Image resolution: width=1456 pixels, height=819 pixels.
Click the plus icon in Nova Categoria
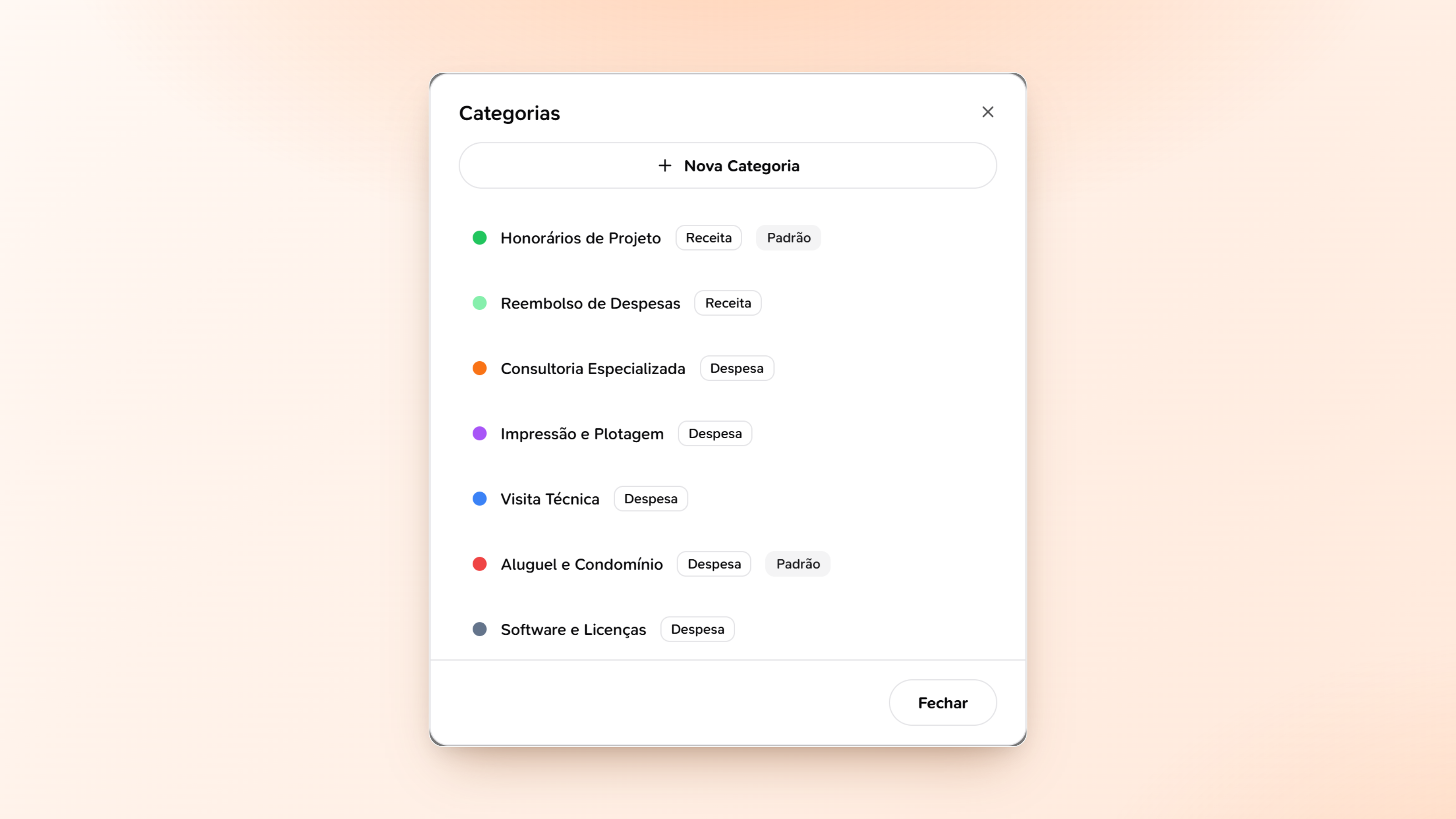tap(665, 166)
